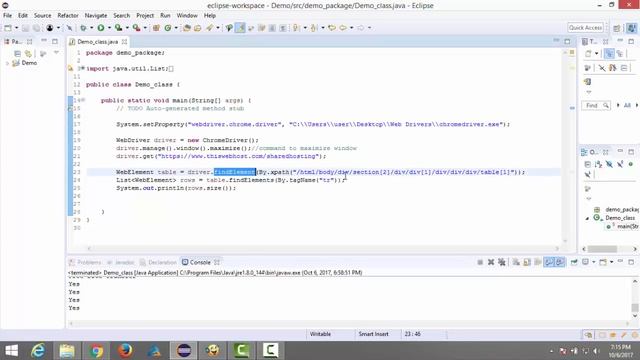The width and height of the screenshot is (640, 360).
Task: Click the New file toolbar icon
Action: (x=8, y=28)
